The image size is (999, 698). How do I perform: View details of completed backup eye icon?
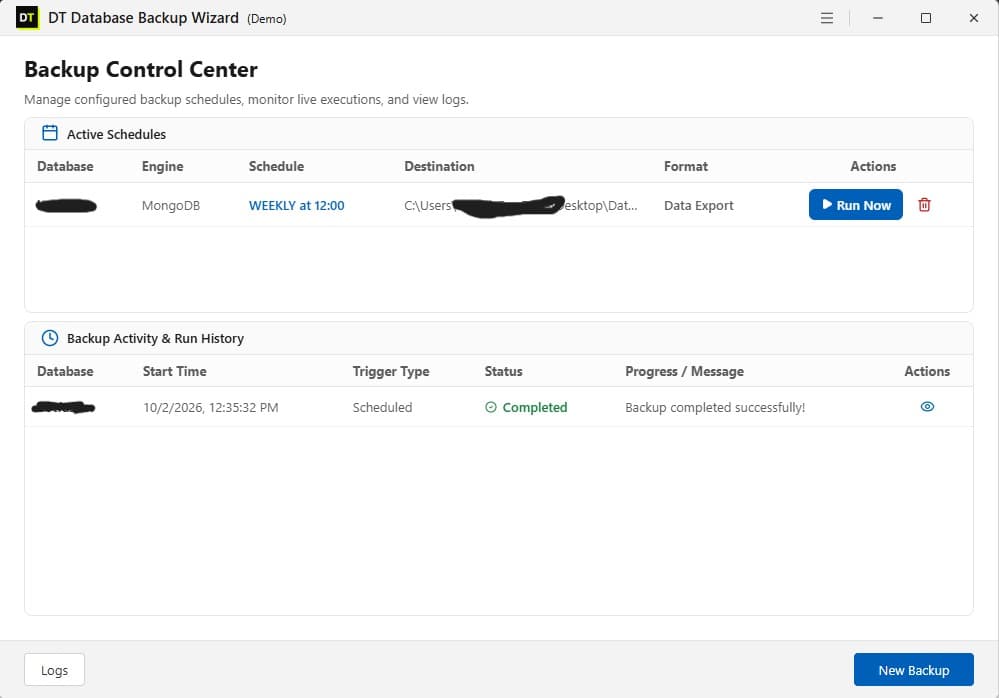pyautogui.click(x=927, y=406)
